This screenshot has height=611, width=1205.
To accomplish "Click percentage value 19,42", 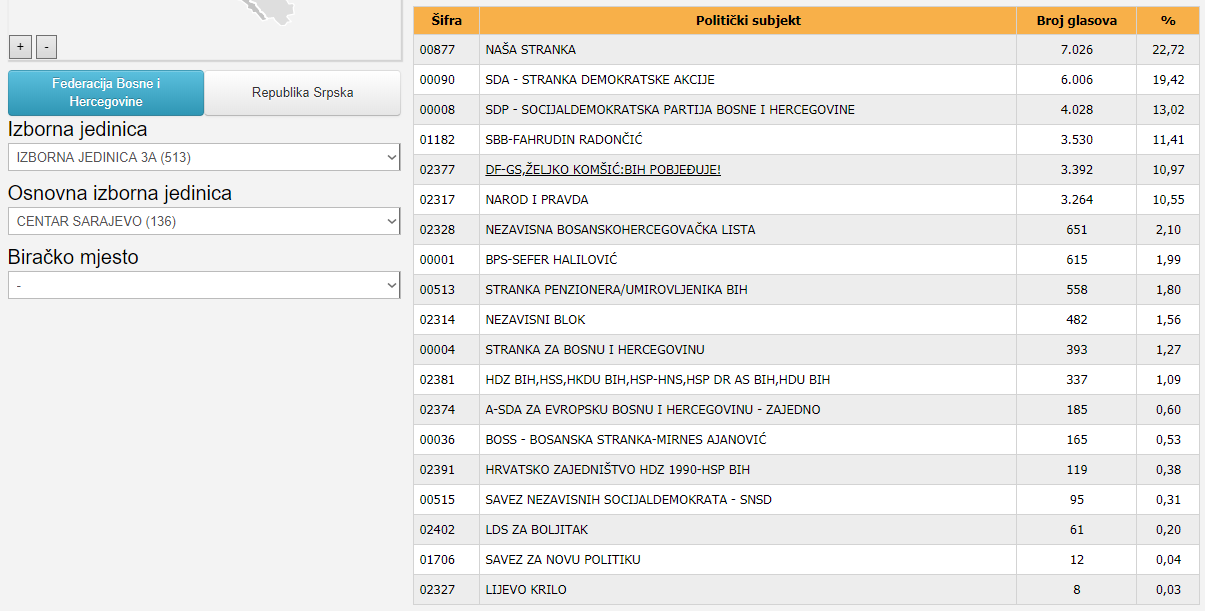I will point(1168,80).
